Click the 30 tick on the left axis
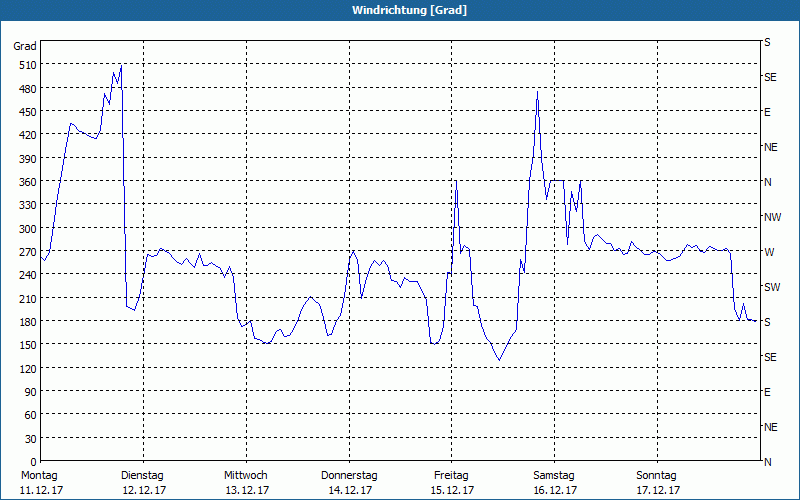The image size is (800, 500). [x=29, y=439]
